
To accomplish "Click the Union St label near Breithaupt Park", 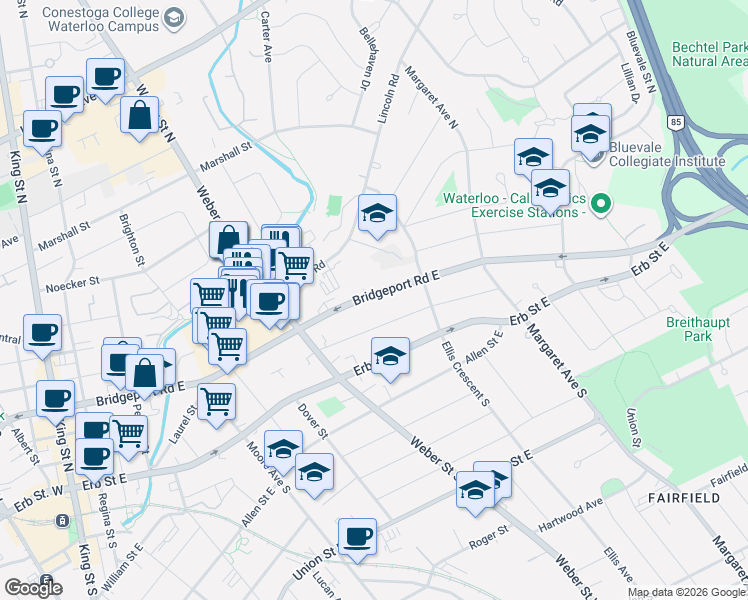I will [633, 428].
